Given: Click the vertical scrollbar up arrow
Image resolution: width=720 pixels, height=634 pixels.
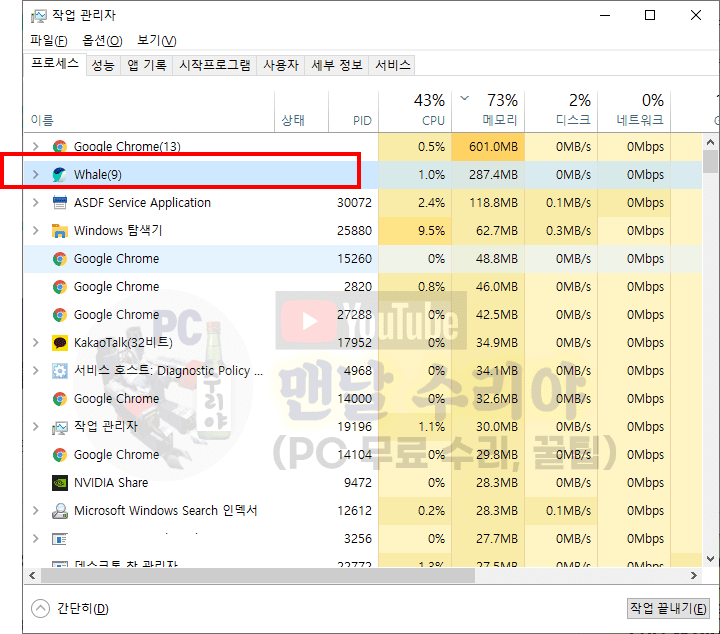Looking at the screenshot, I should [x=710, y=142].
